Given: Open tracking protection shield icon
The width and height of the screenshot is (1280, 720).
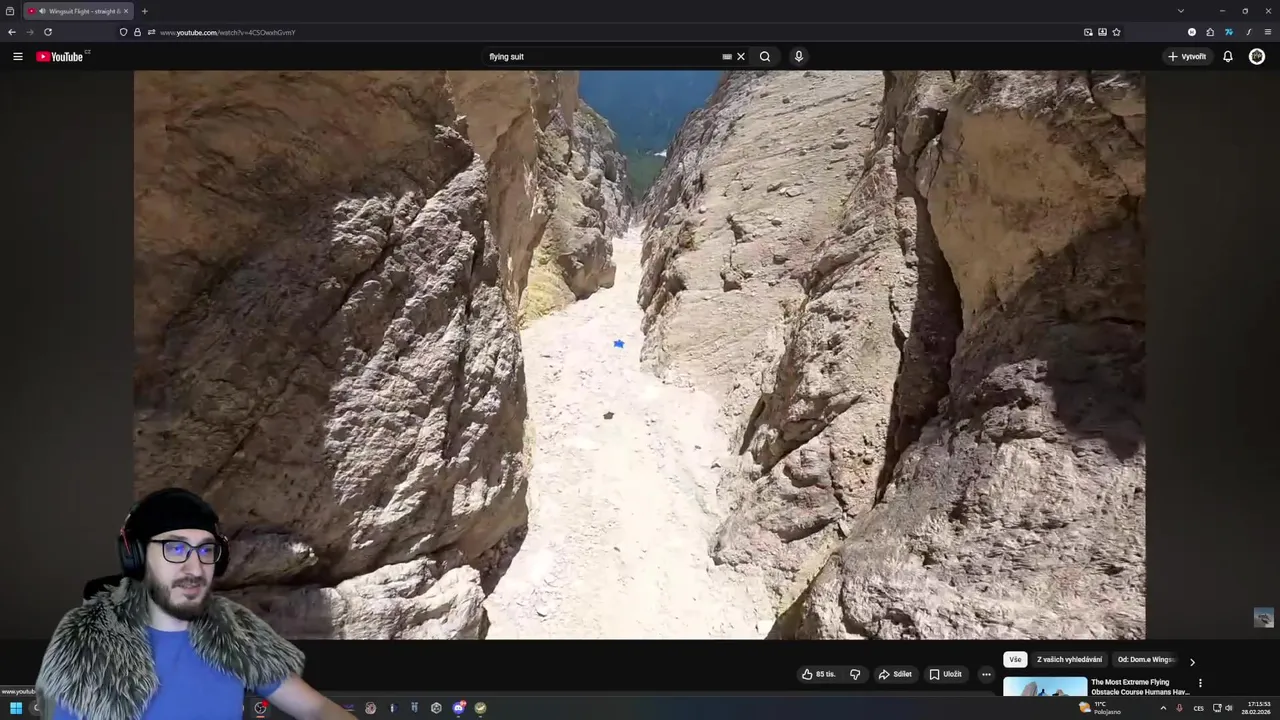Looking at the screenshot, I should [124, 32].
